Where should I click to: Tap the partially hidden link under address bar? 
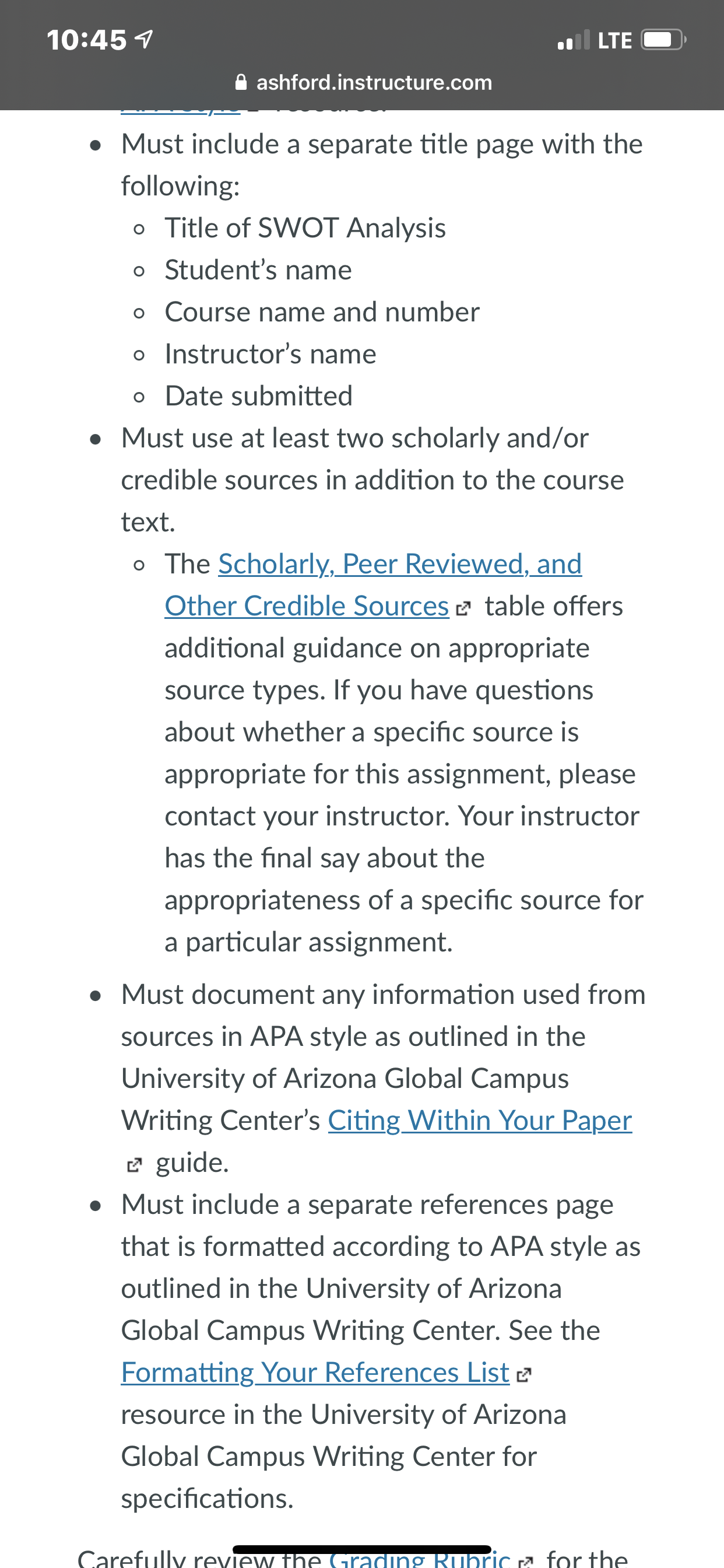click(x=181, y=112)
